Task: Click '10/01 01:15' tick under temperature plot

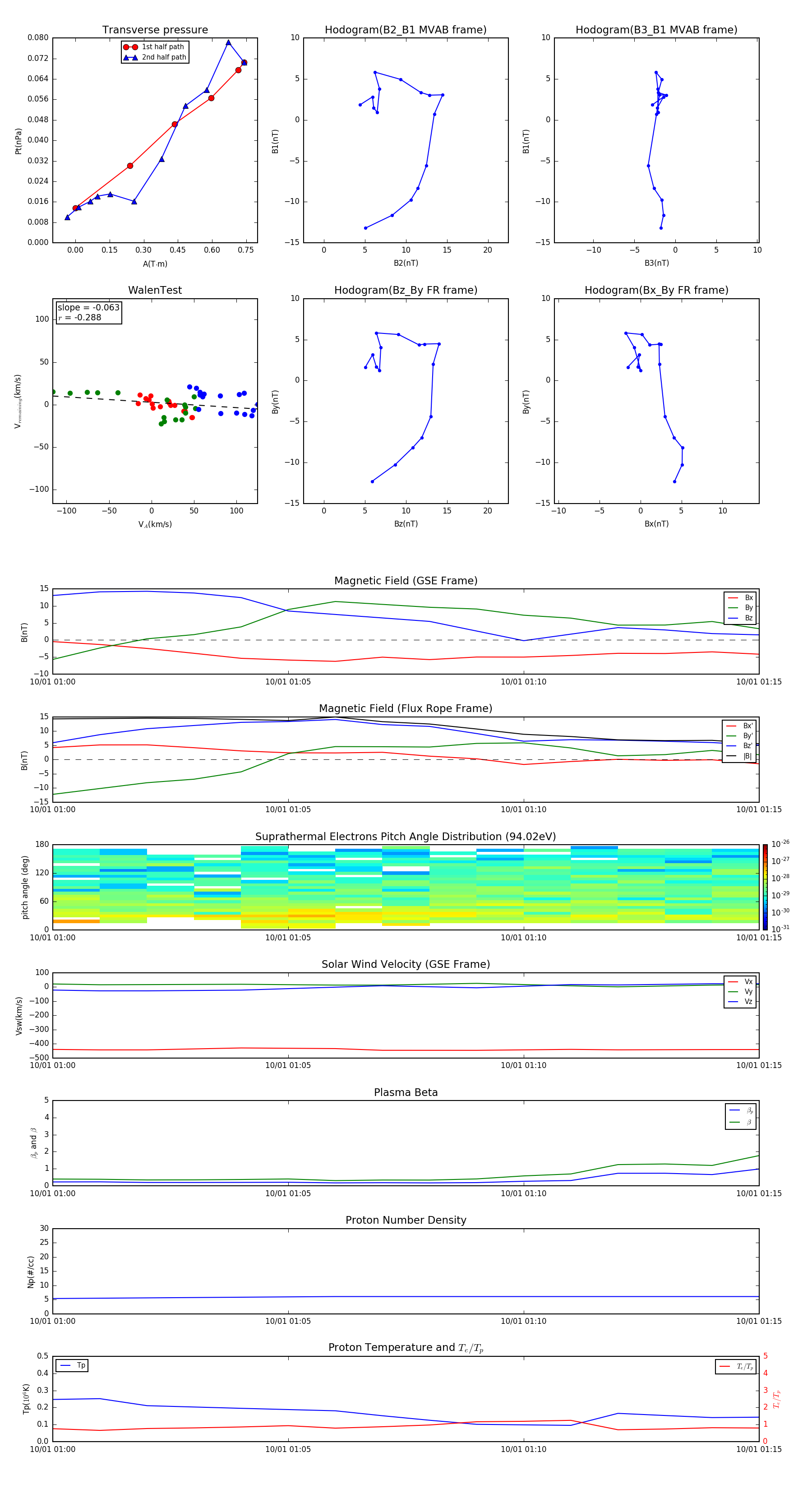Action: [759, 1449]
